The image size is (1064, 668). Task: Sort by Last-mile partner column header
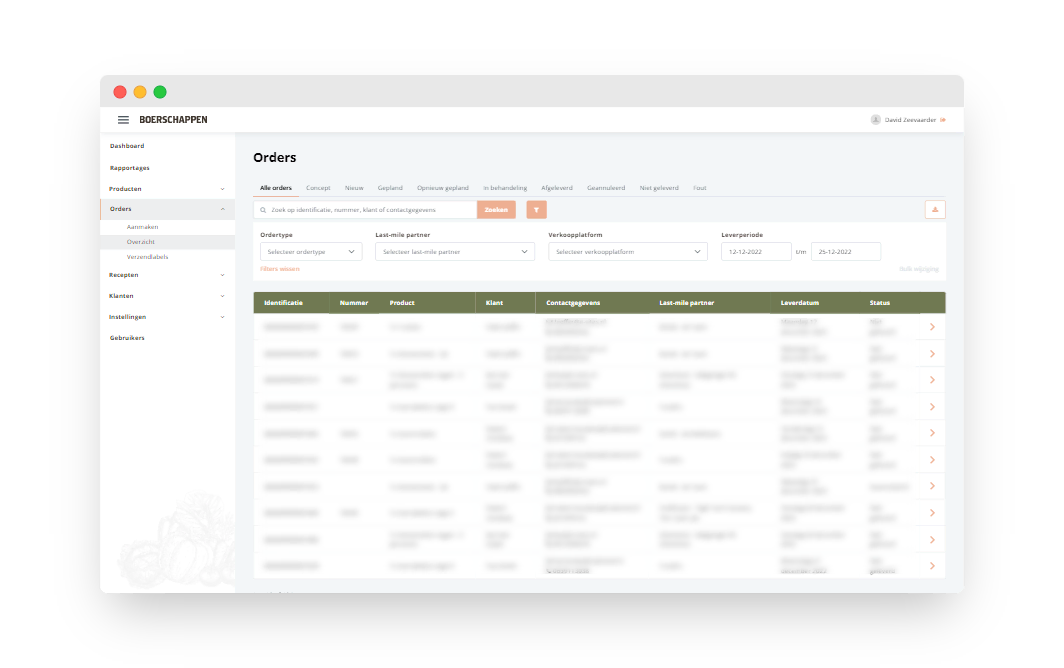(686, 303)
